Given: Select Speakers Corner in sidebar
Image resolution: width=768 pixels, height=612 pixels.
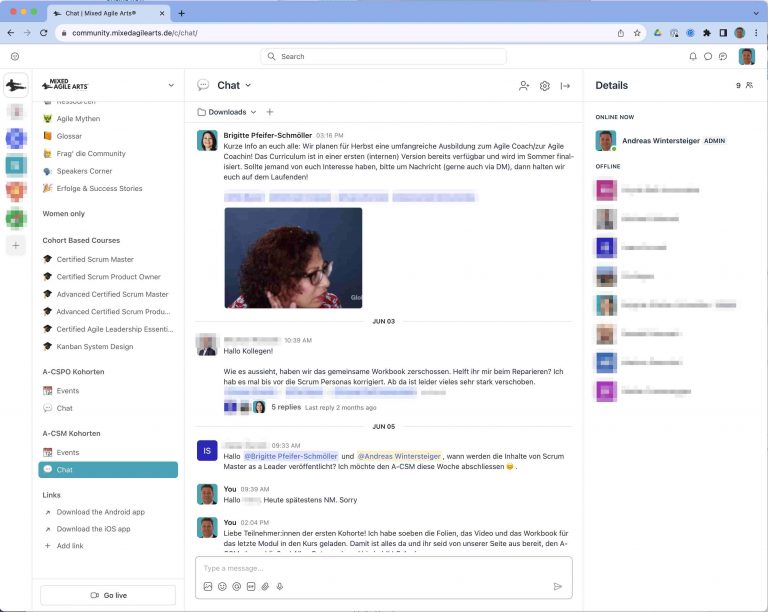Looking at the screenshot, I should (x=84, y=171).
